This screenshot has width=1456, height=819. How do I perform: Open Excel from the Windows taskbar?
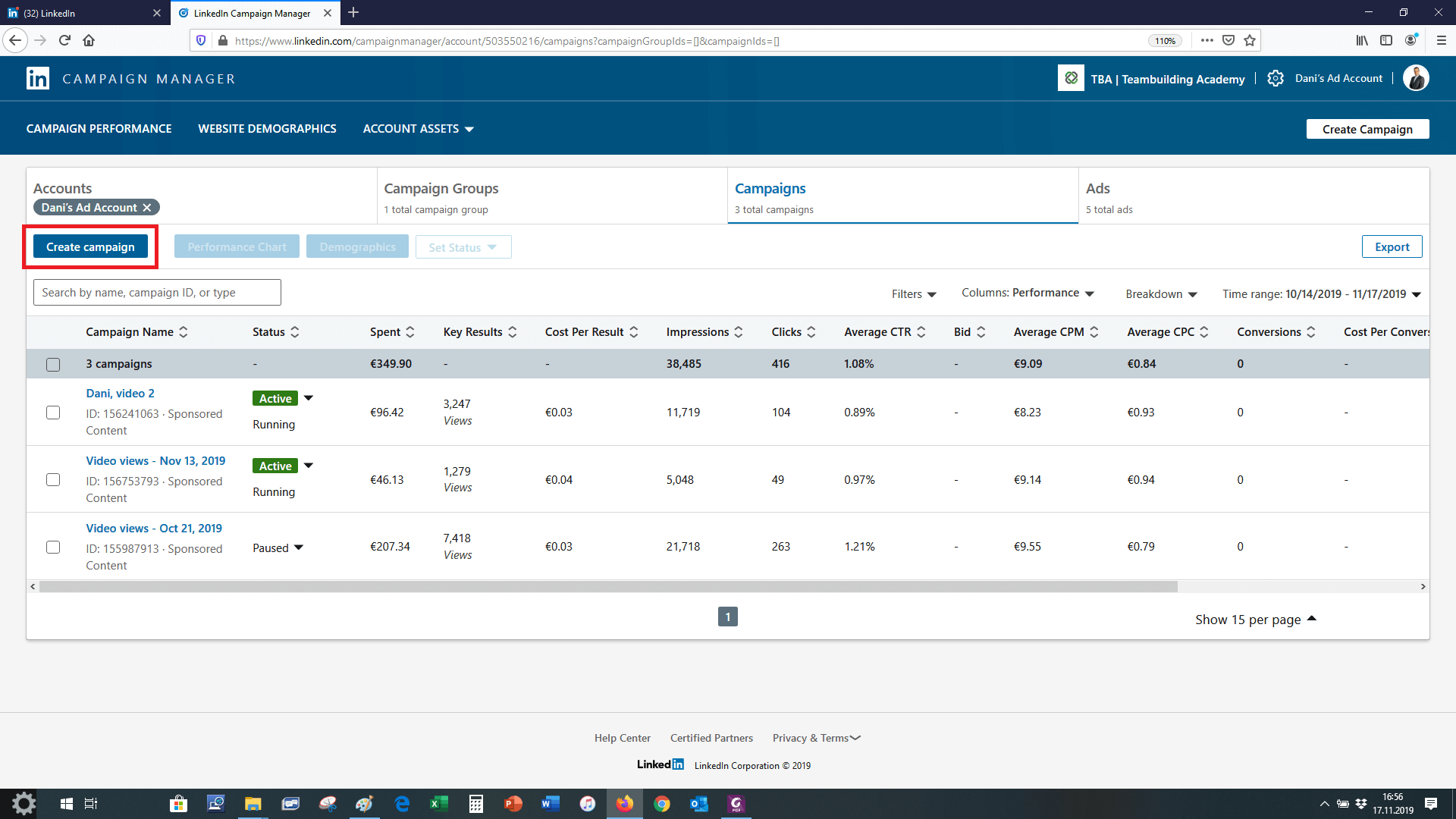tap(438, 804)
